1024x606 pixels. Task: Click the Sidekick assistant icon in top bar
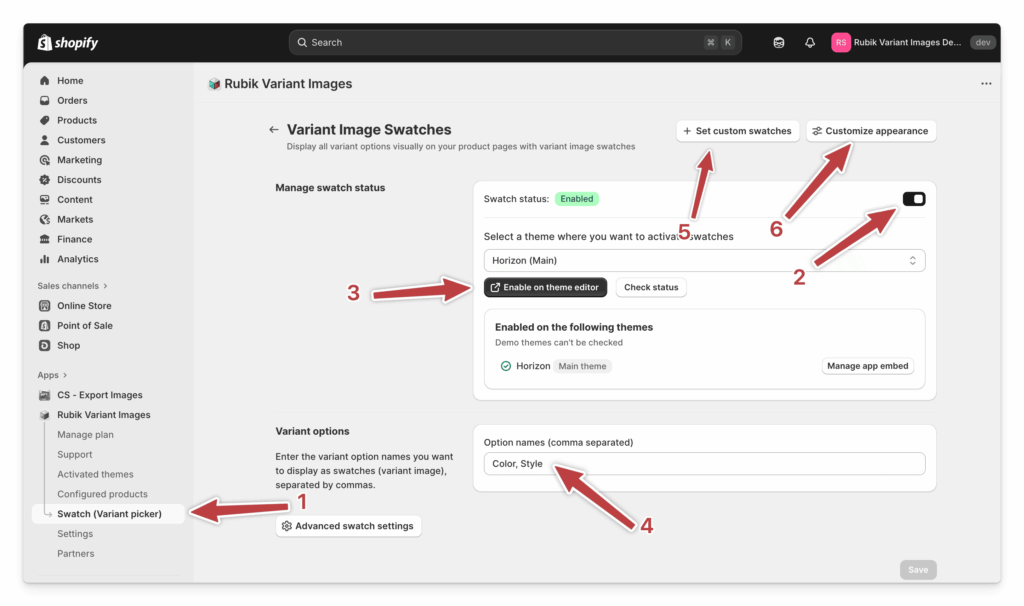[x=778, y=42]
